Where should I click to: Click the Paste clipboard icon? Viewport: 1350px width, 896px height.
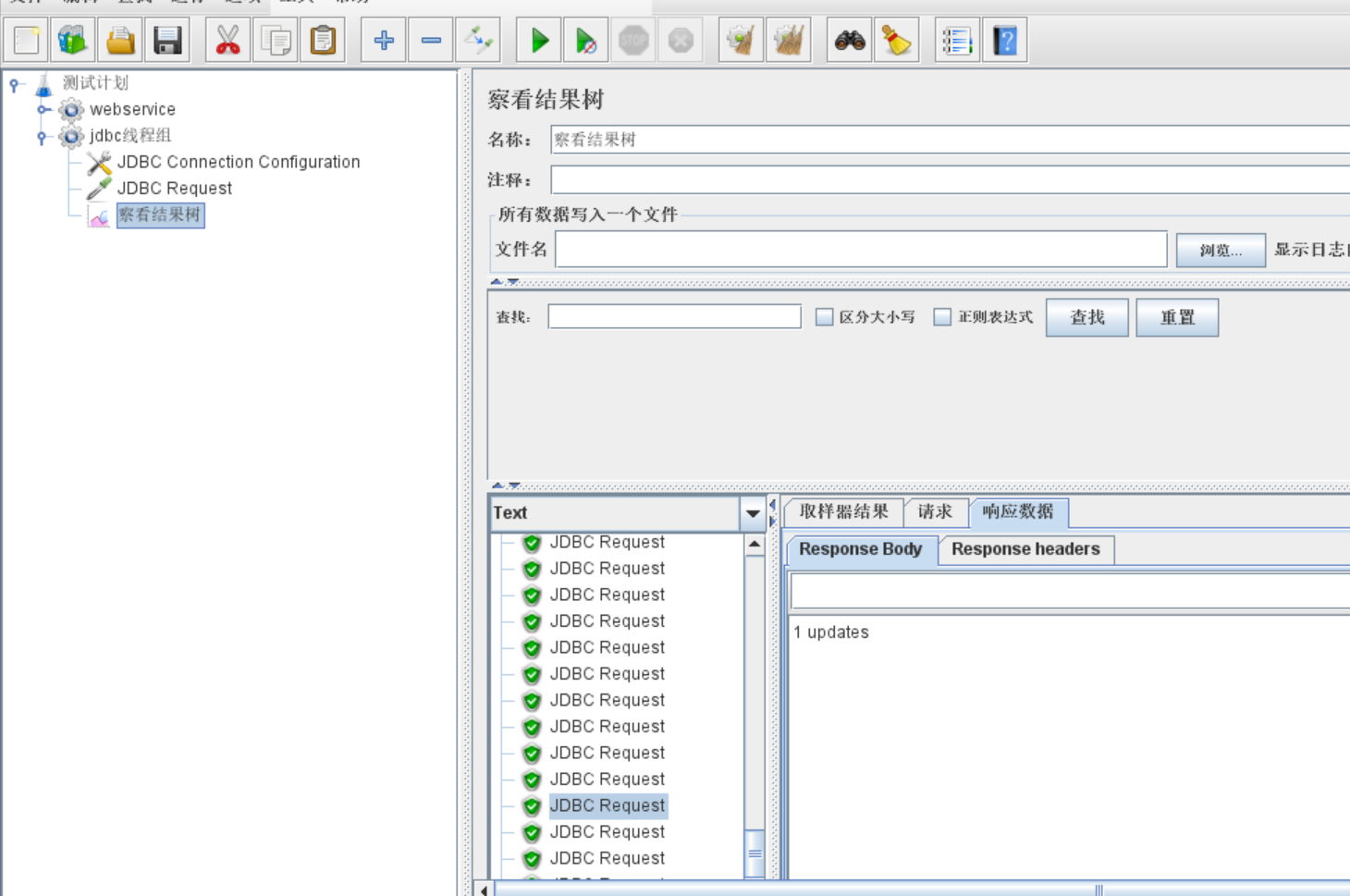[x=323, y=41]
